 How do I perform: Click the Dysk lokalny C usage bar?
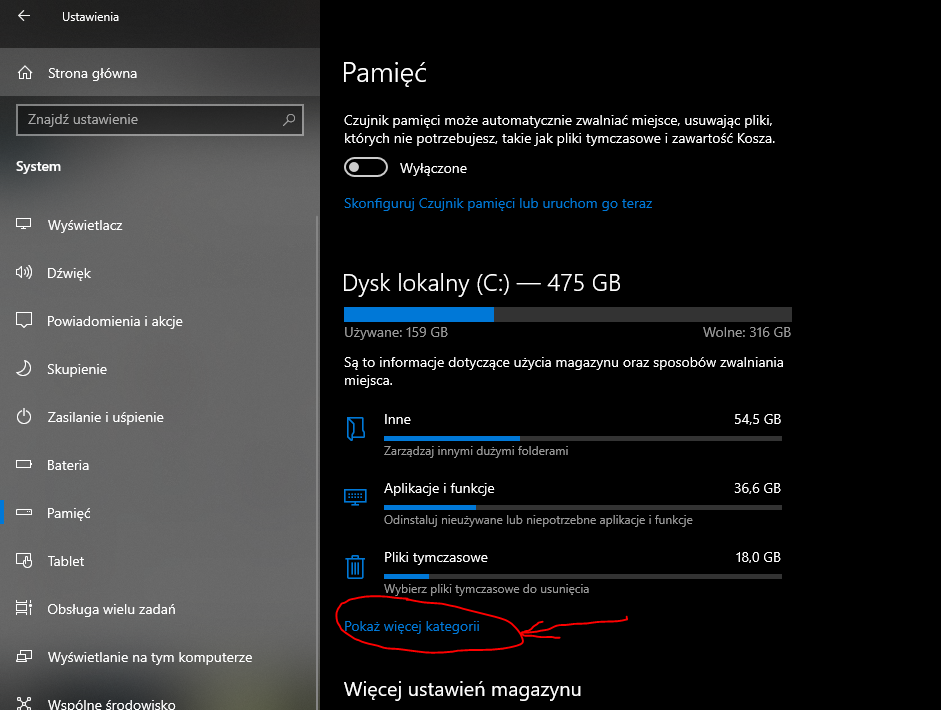coord(568,314)
